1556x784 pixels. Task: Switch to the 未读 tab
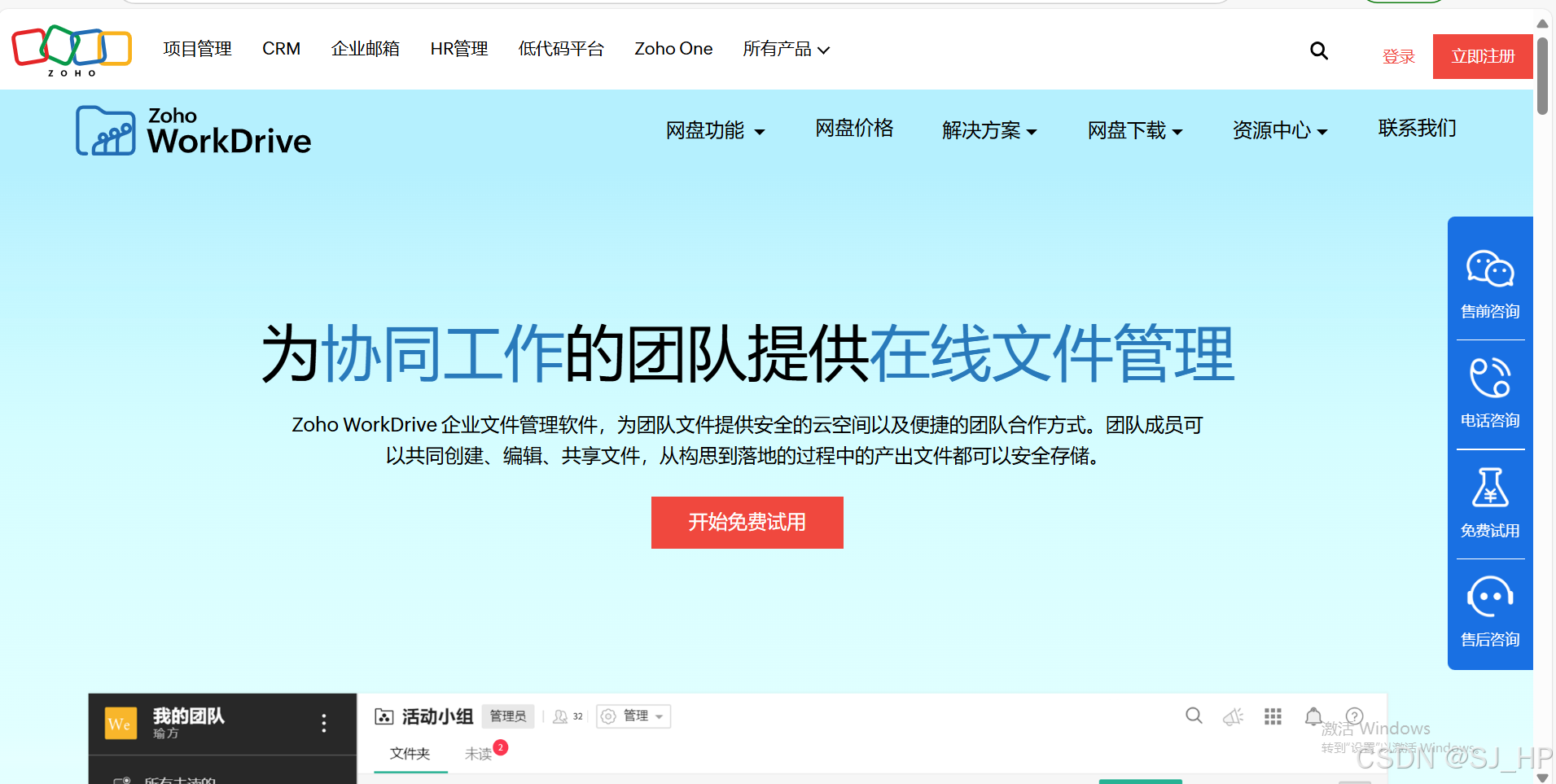(478, 754)
